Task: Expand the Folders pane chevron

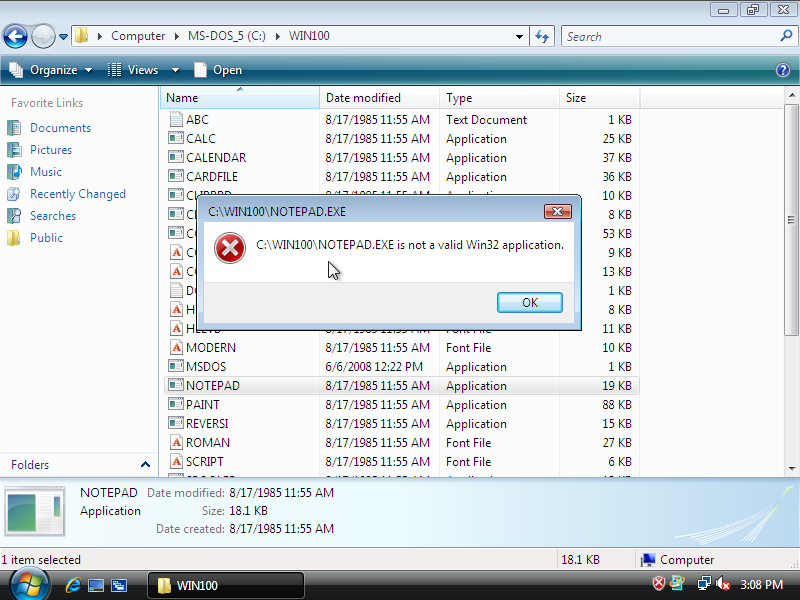Action: click(145, 465)
